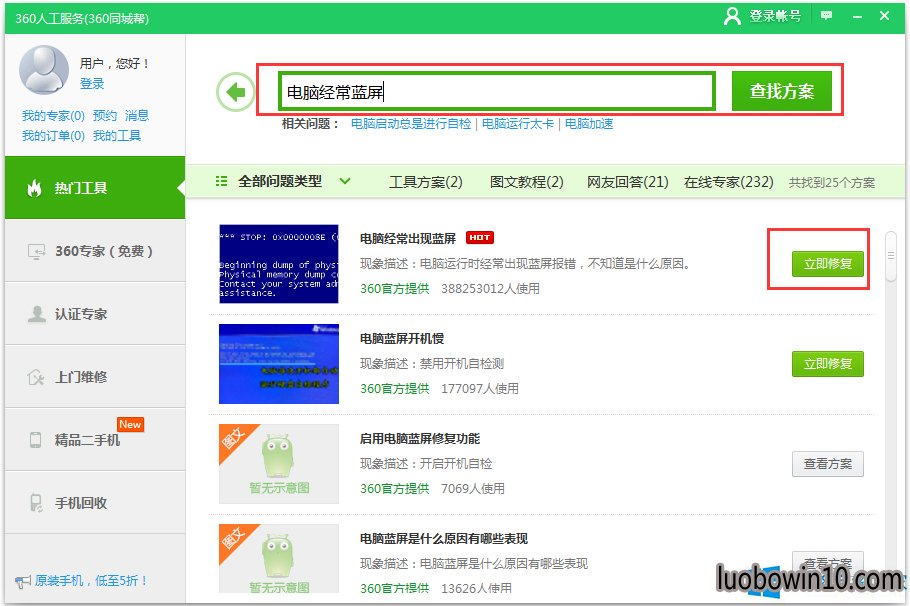The height and width of the screenshot is (606, 910).
Task: Click the 共找到25个方案 result count text
Action: pyautogui.click(x=831, y=182)
